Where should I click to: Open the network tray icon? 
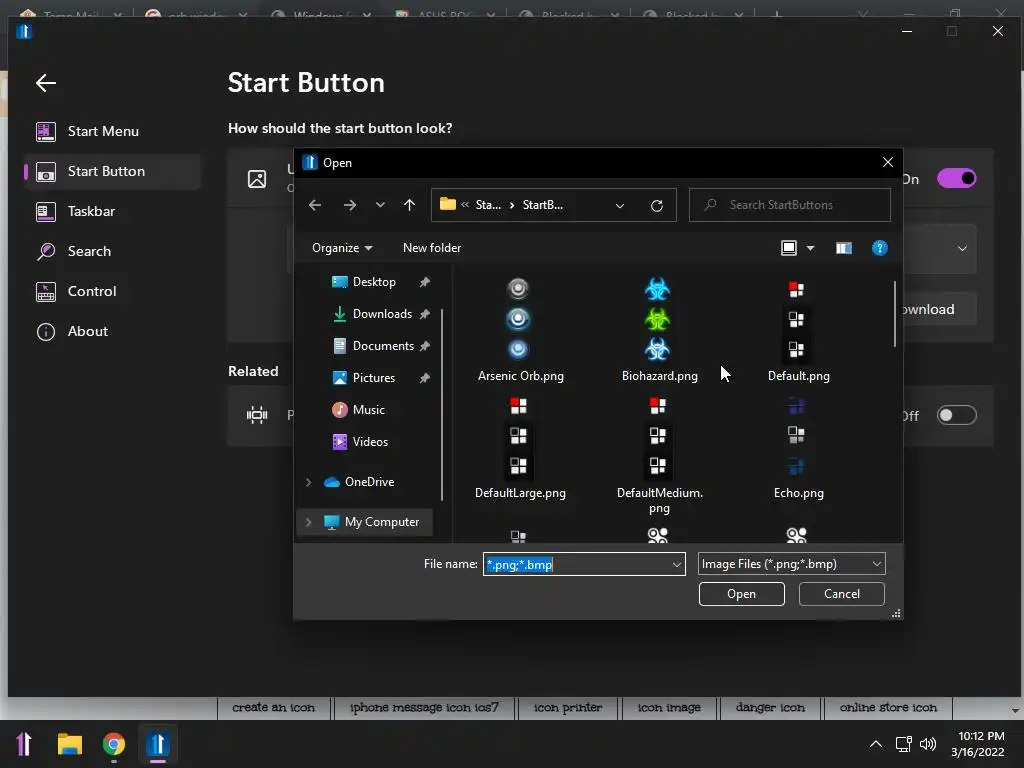[904, 744]
